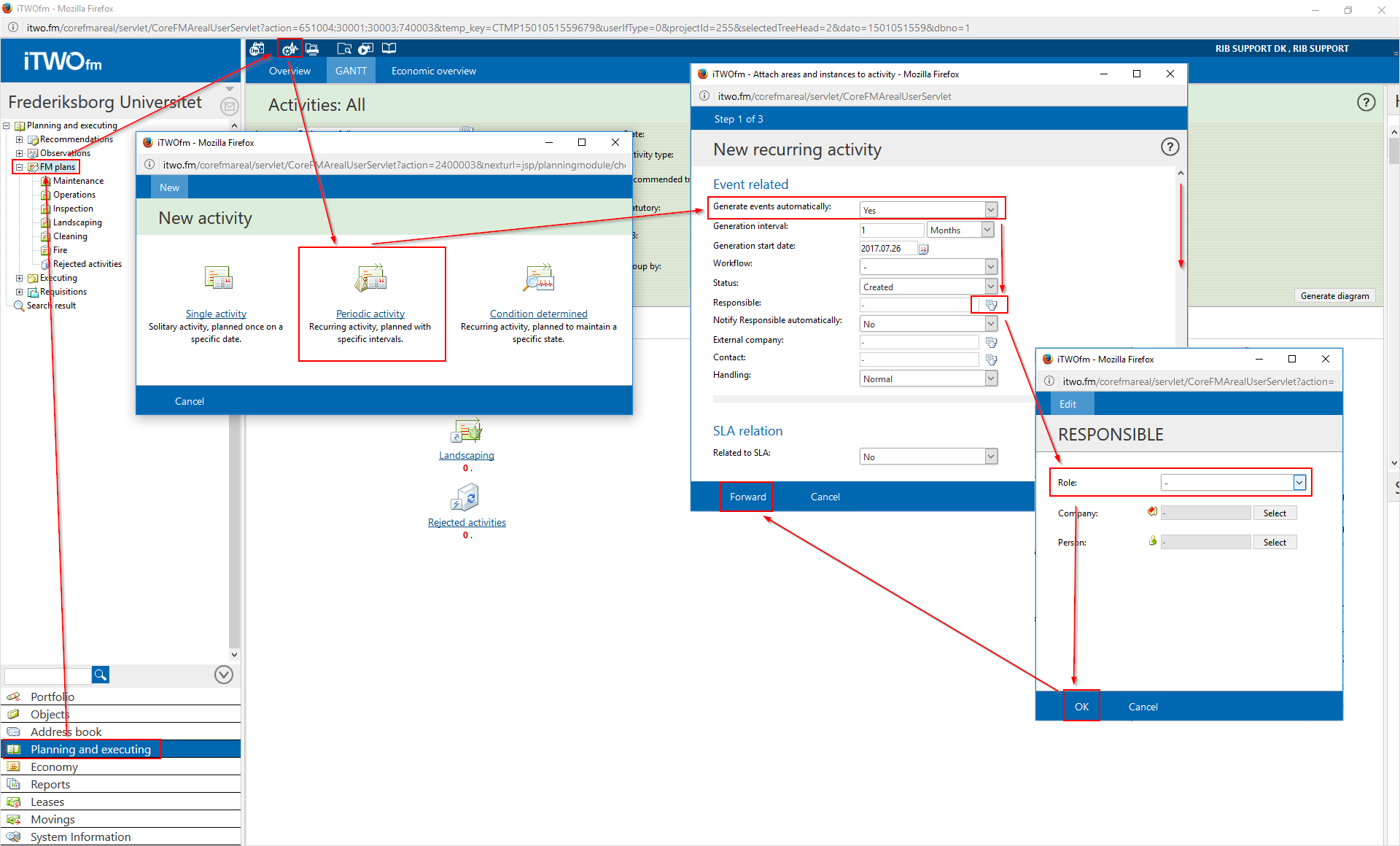The width and height of the screenshot is (1400, 846).
Task: Click the Periodic activity icon
Action: click(370, 279)
